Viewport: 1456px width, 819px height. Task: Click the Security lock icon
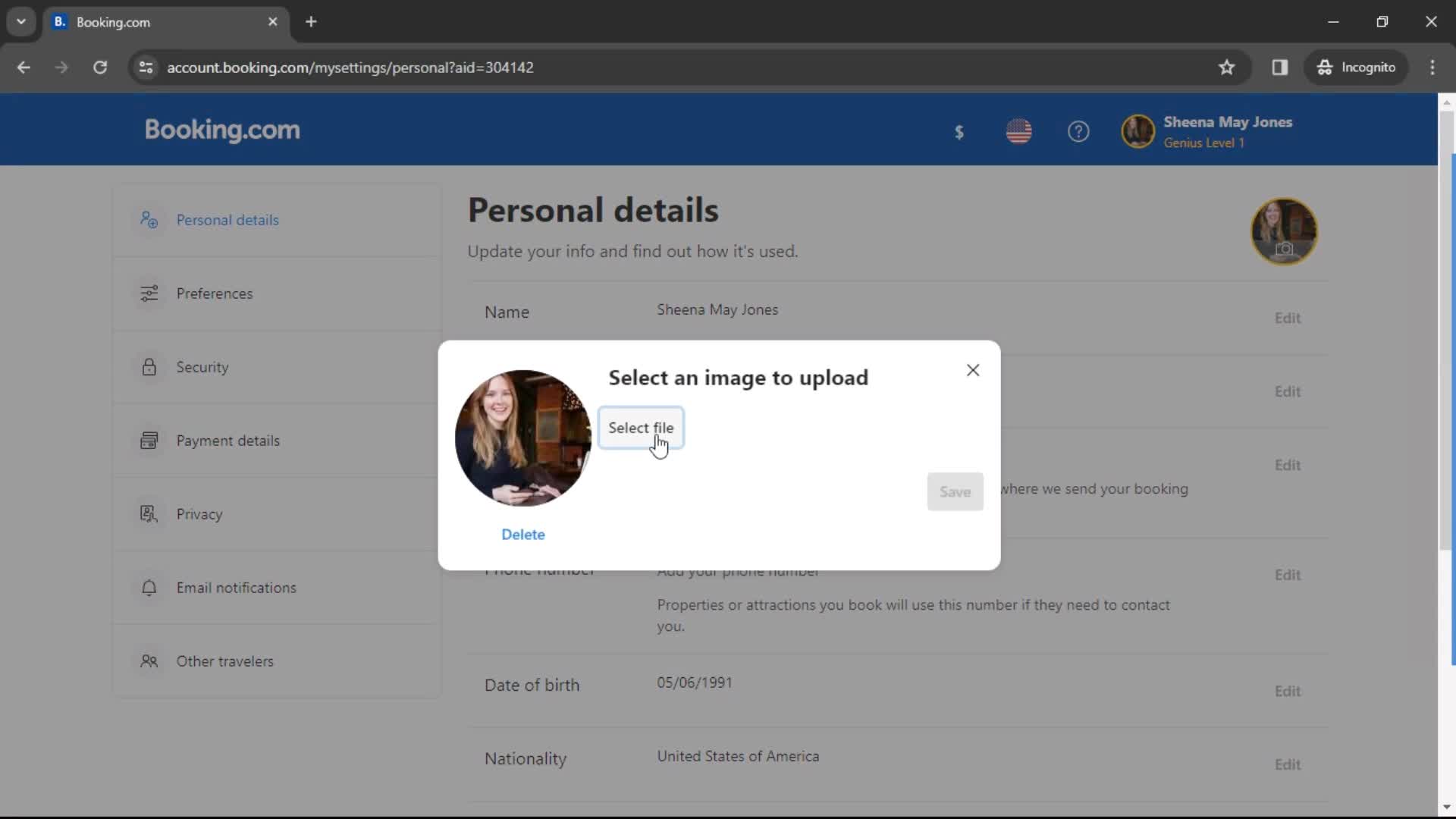pyautogui.click(x=149, y=367)
